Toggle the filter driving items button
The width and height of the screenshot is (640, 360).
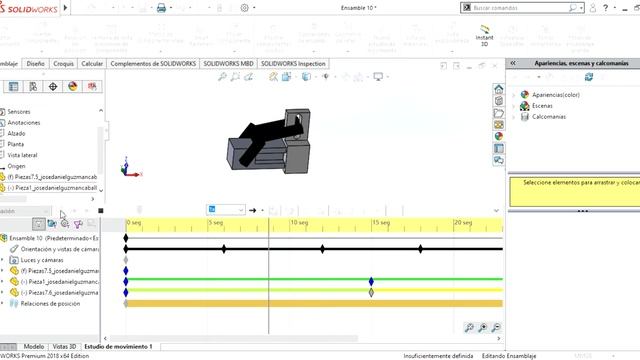[x=65, y=224]
